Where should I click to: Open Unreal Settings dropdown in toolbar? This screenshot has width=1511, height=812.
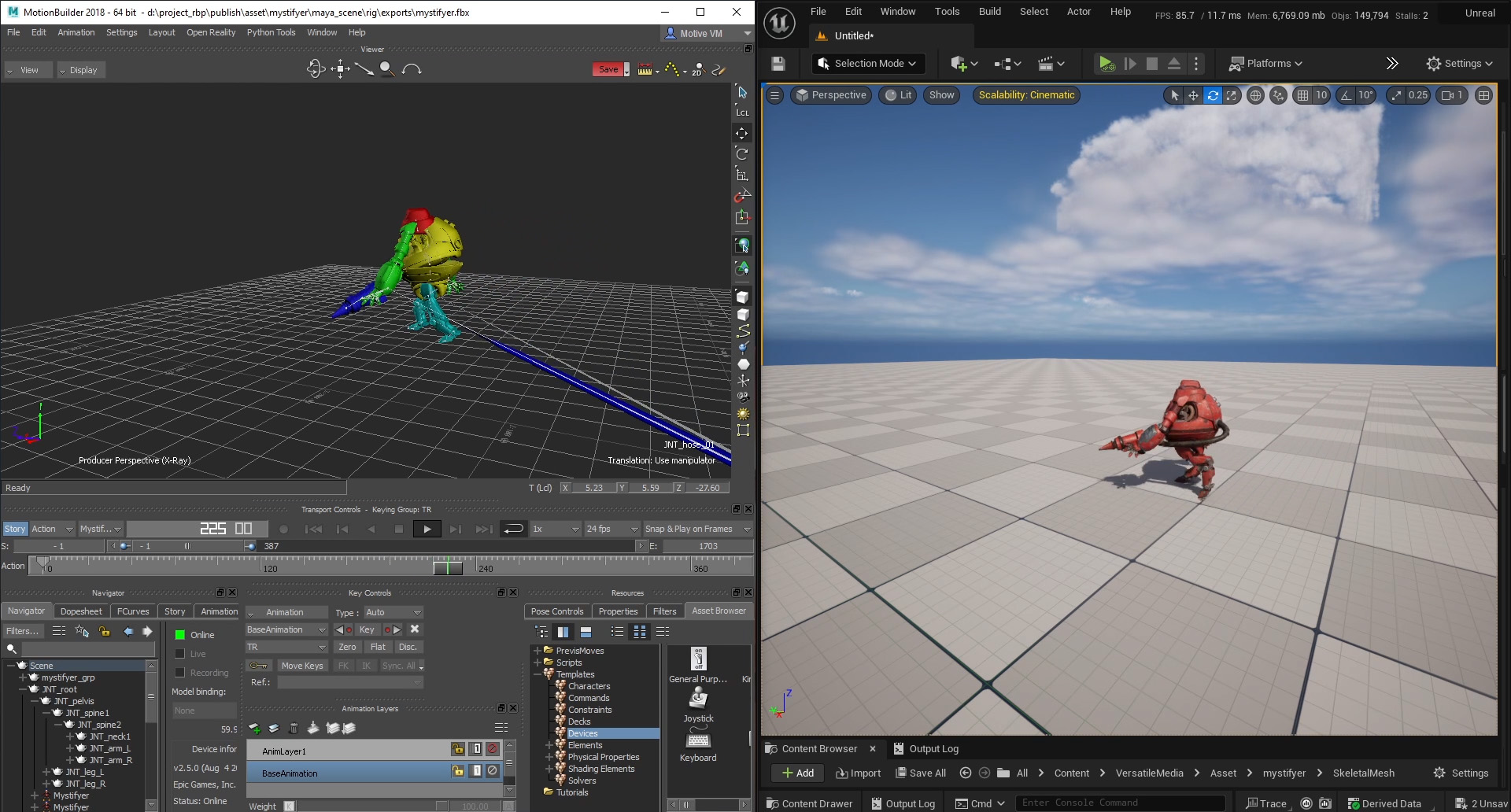(x=1460, y=64)
